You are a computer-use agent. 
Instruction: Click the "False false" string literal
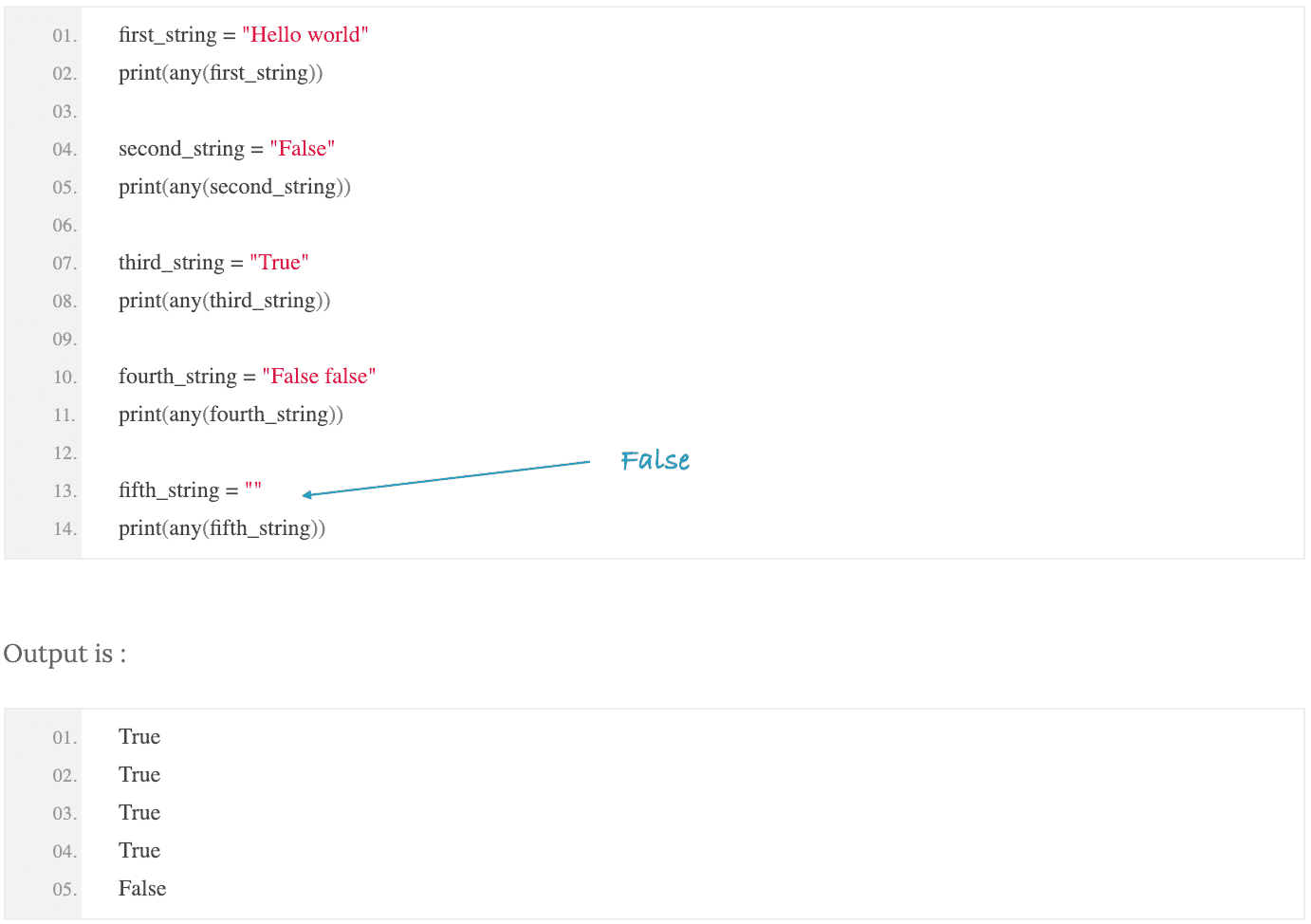tap(320, 377)
